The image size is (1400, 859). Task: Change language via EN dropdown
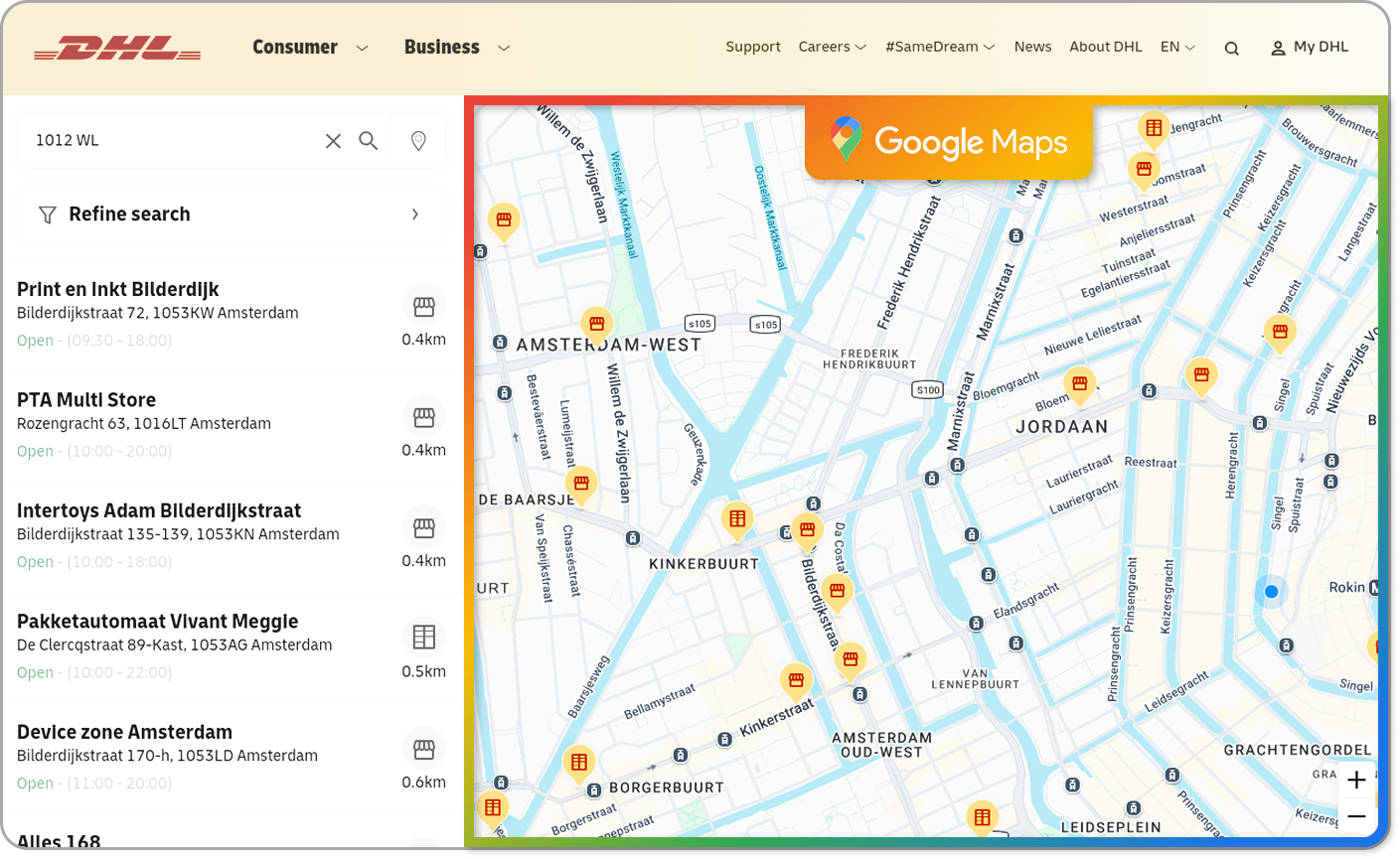1177,47
